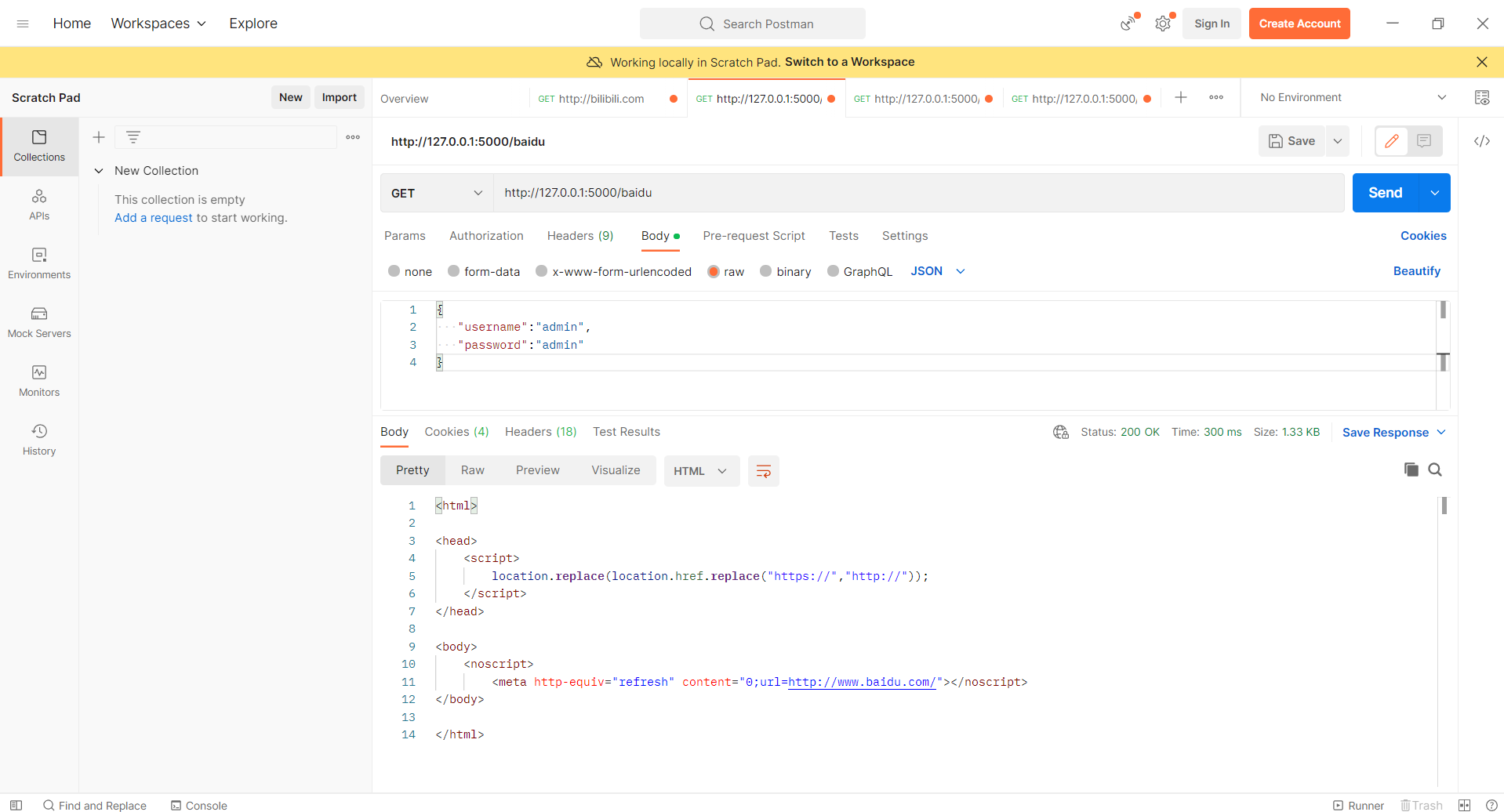Open the help icon in status bar
This screenshot has width=1504, height=812.
click(1491, 805)
